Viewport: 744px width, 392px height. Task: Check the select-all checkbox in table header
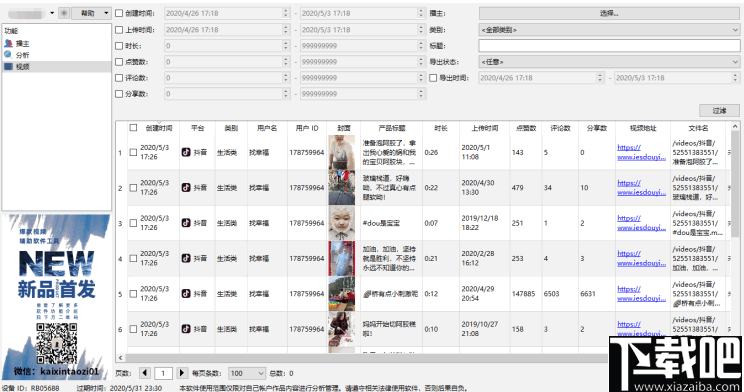click(x=133, y=128)
